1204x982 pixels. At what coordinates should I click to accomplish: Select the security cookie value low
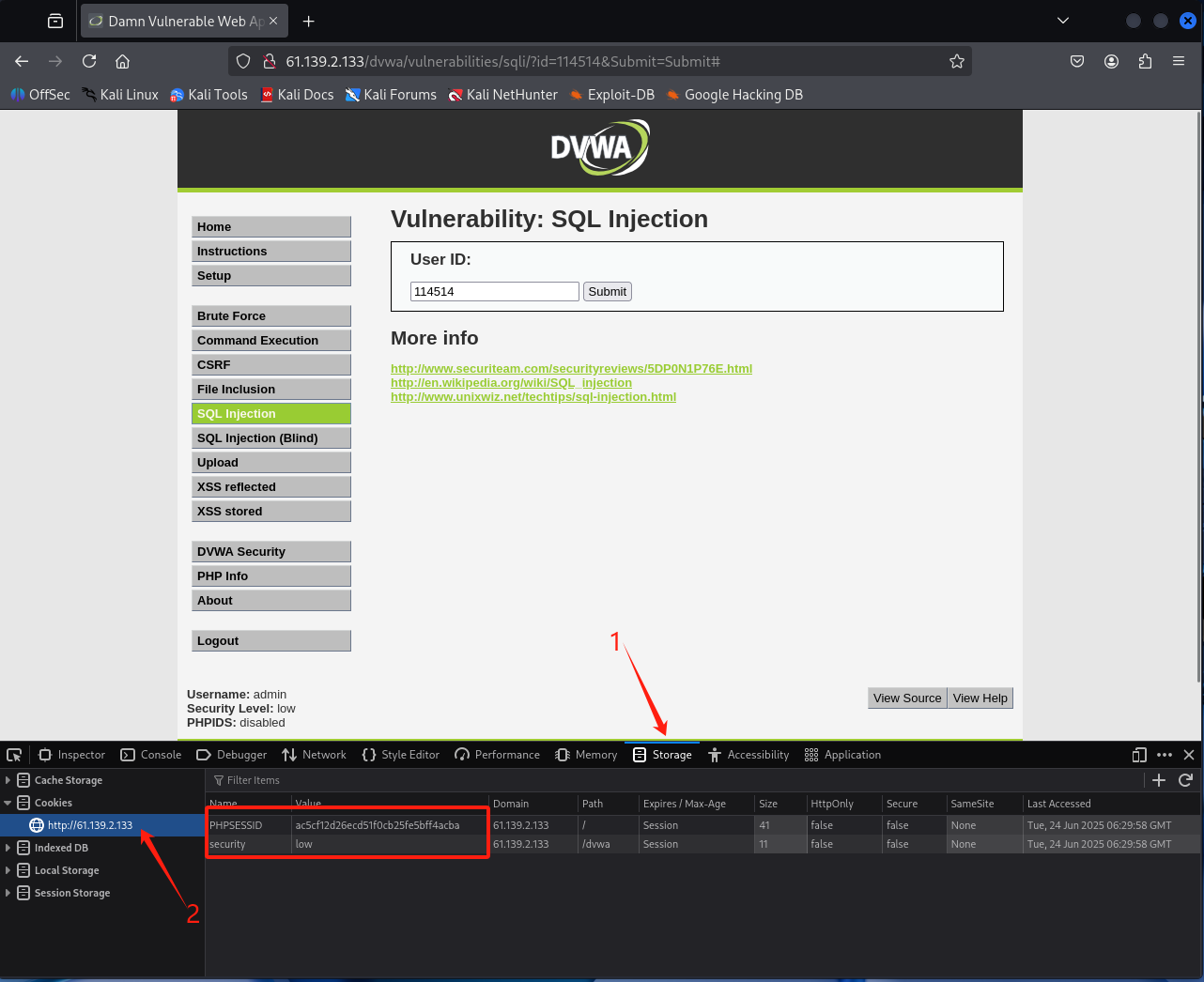pyautogui.click(x=303, y=844)
